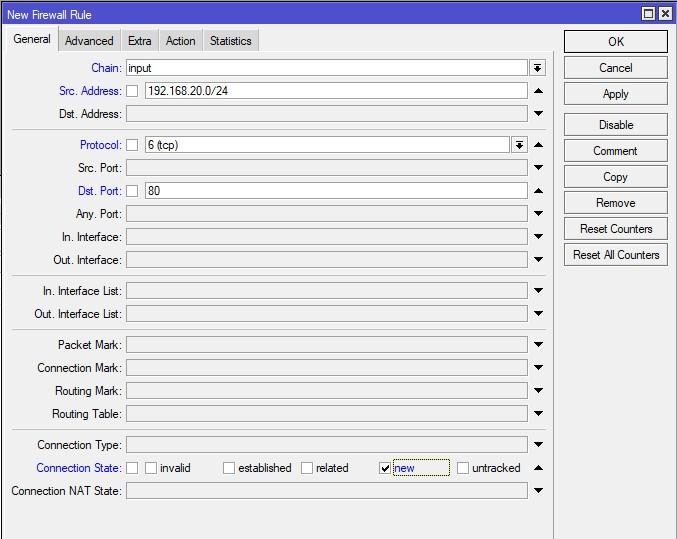Open the Extra tab
Image resolution: width=677 pixels, height=539 pixels.
[139, 41]
